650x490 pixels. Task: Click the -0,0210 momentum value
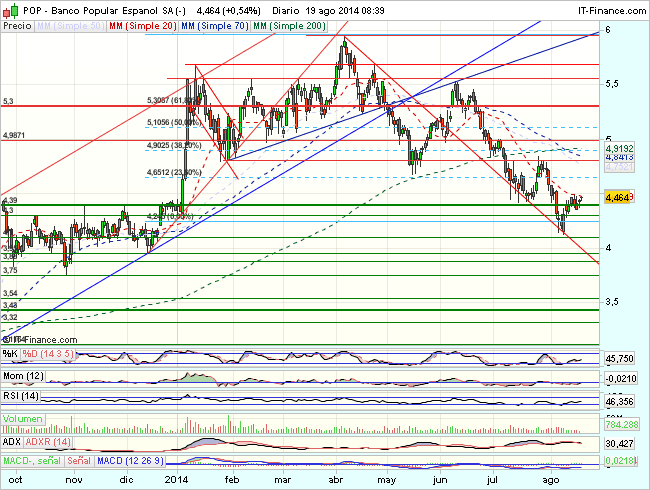pos(621,378)
